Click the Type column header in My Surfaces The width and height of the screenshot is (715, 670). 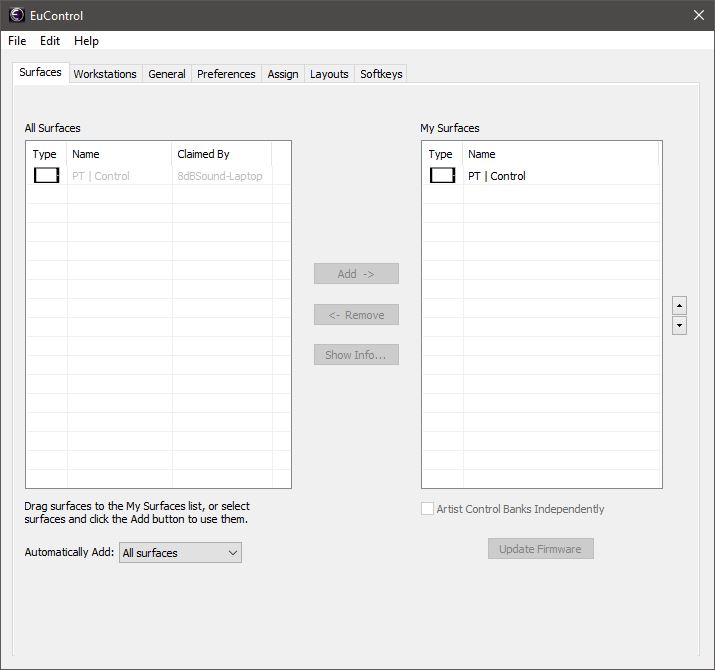tap(442, 154)
